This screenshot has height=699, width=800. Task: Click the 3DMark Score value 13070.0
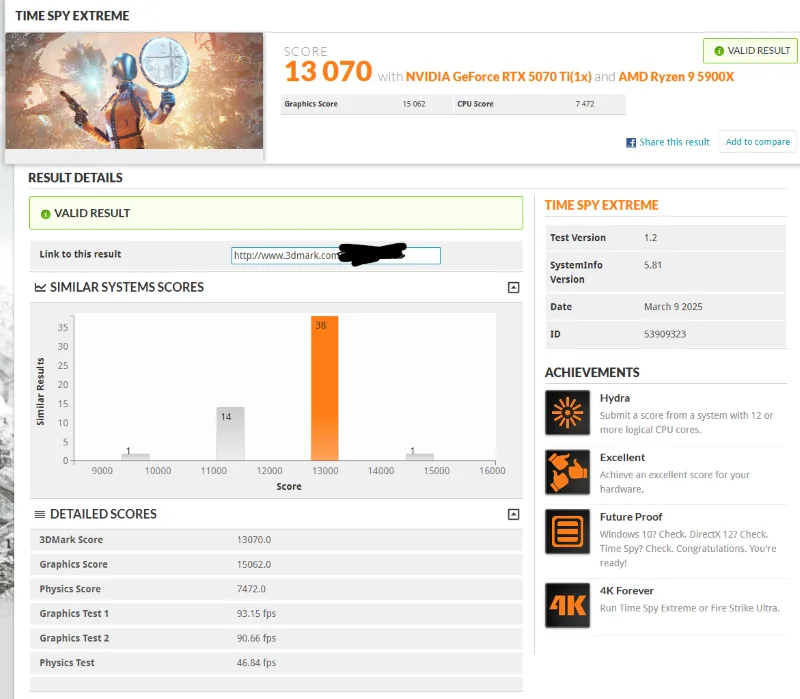[254, 540]
